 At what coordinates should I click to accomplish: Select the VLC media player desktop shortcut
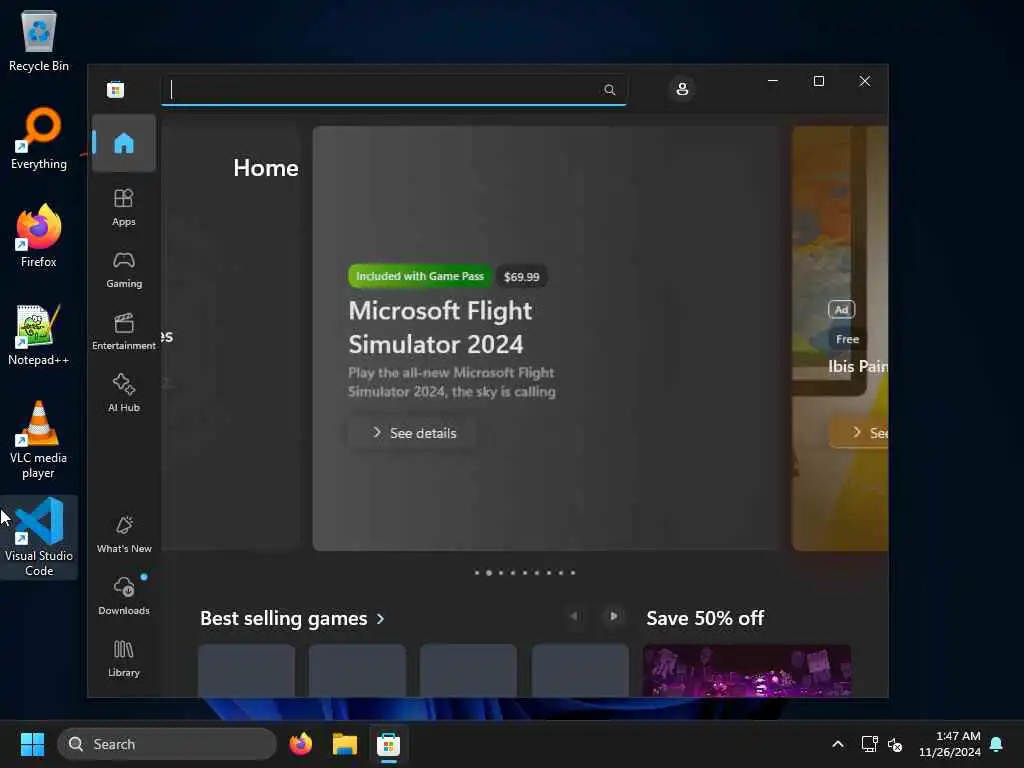[39, 440]
